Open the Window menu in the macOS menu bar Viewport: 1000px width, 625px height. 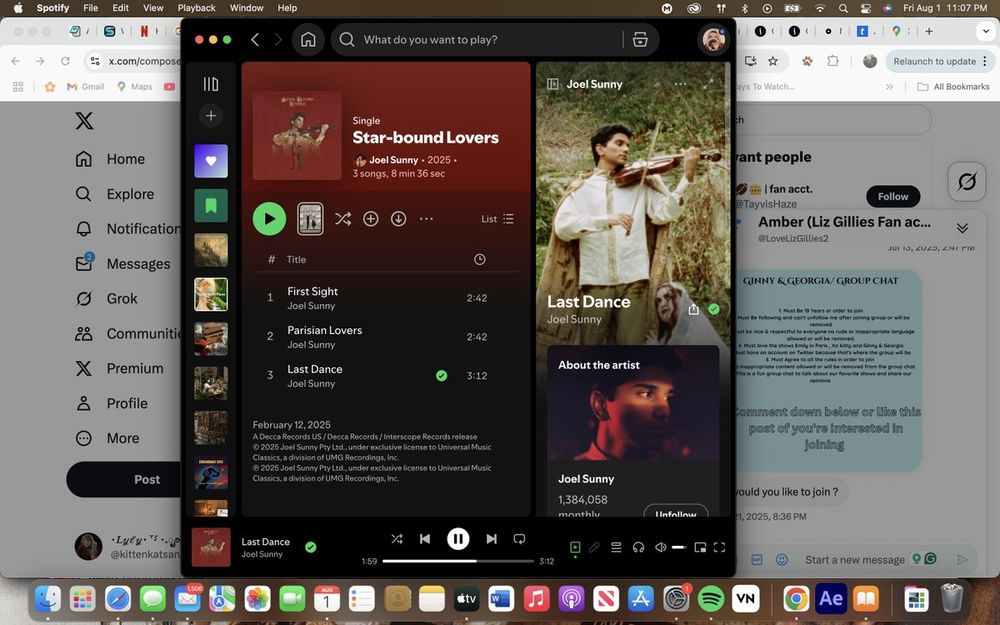point(246,8)
